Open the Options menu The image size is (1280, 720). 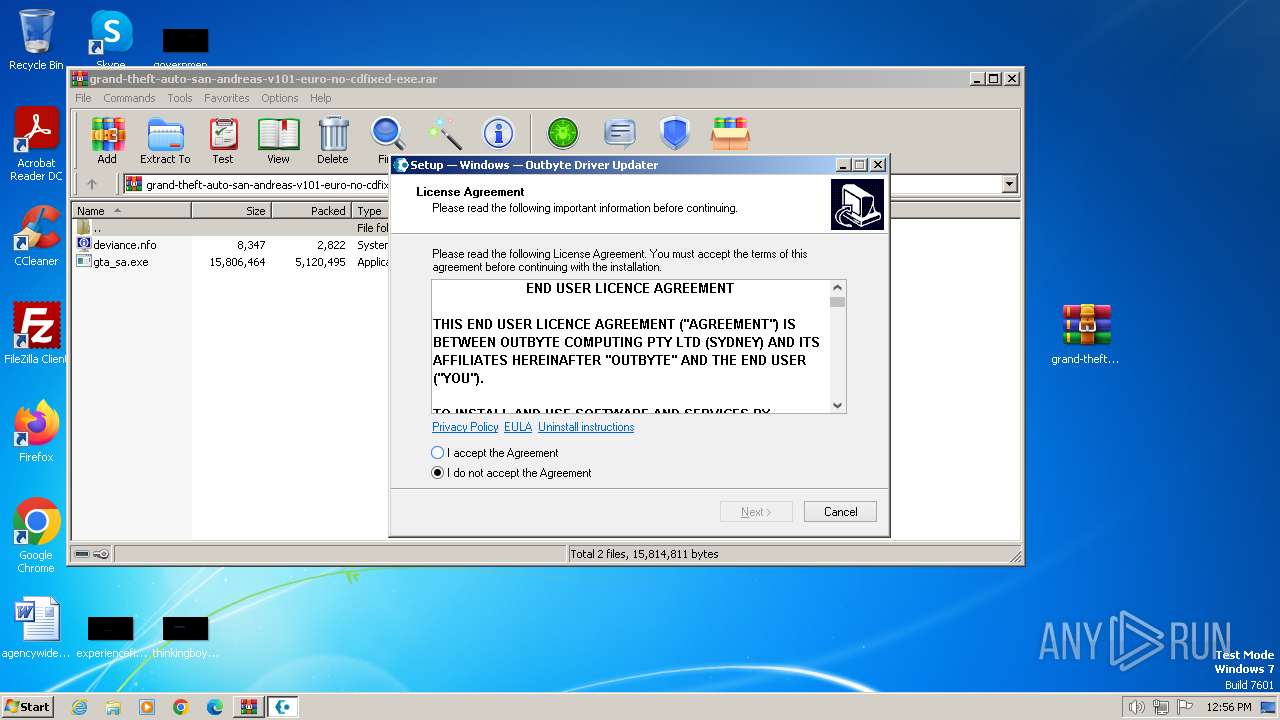click(x=280, y=98)
